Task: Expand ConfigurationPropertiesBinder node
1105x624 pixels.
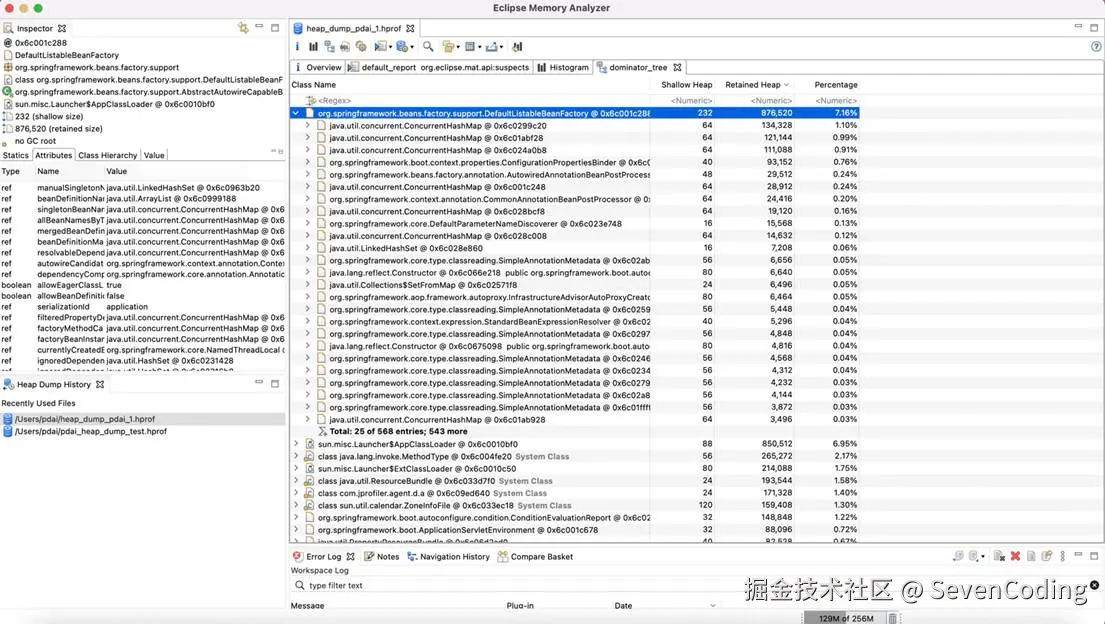Action: tap(308, 162)
